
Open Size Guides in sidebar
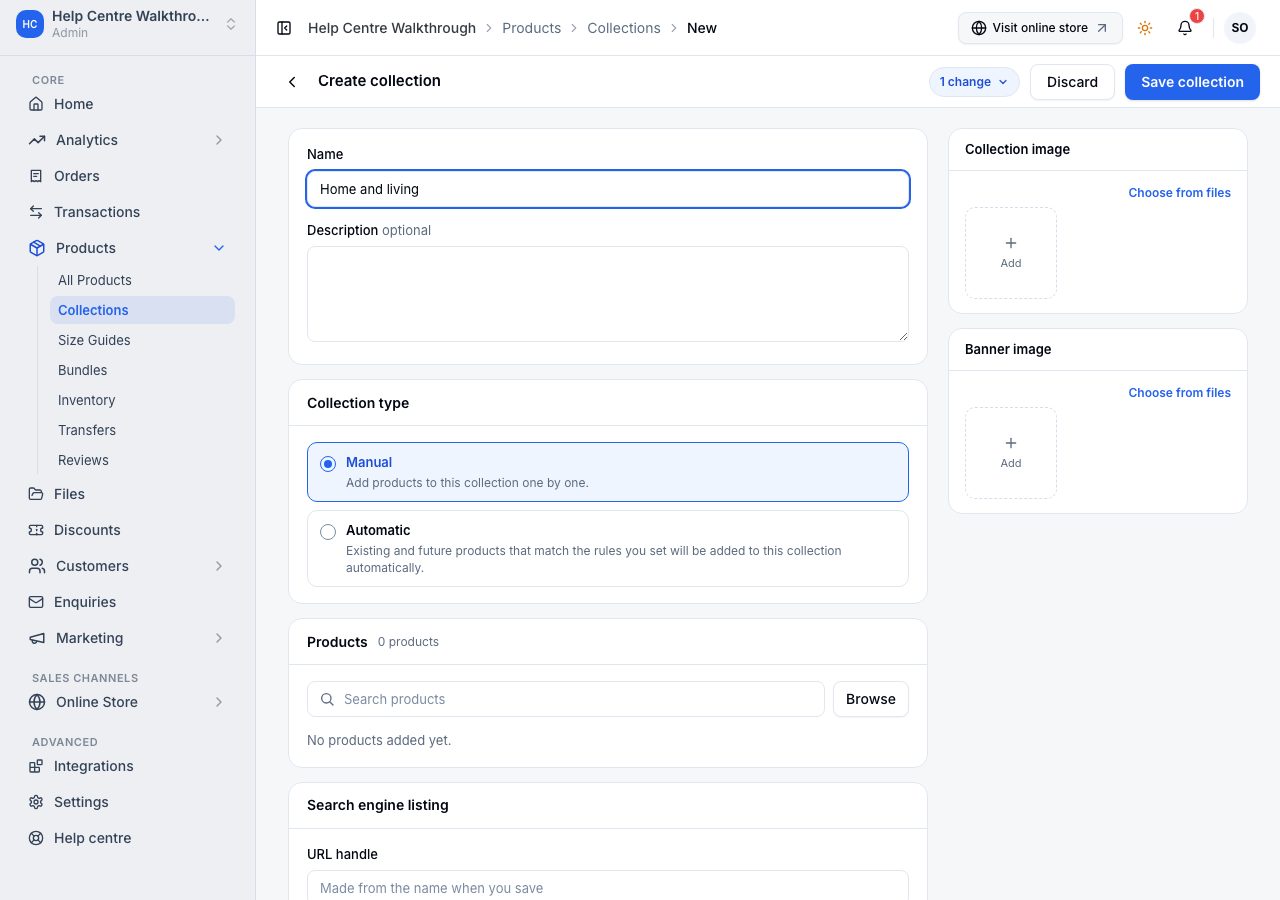click(x=94, y=340)
